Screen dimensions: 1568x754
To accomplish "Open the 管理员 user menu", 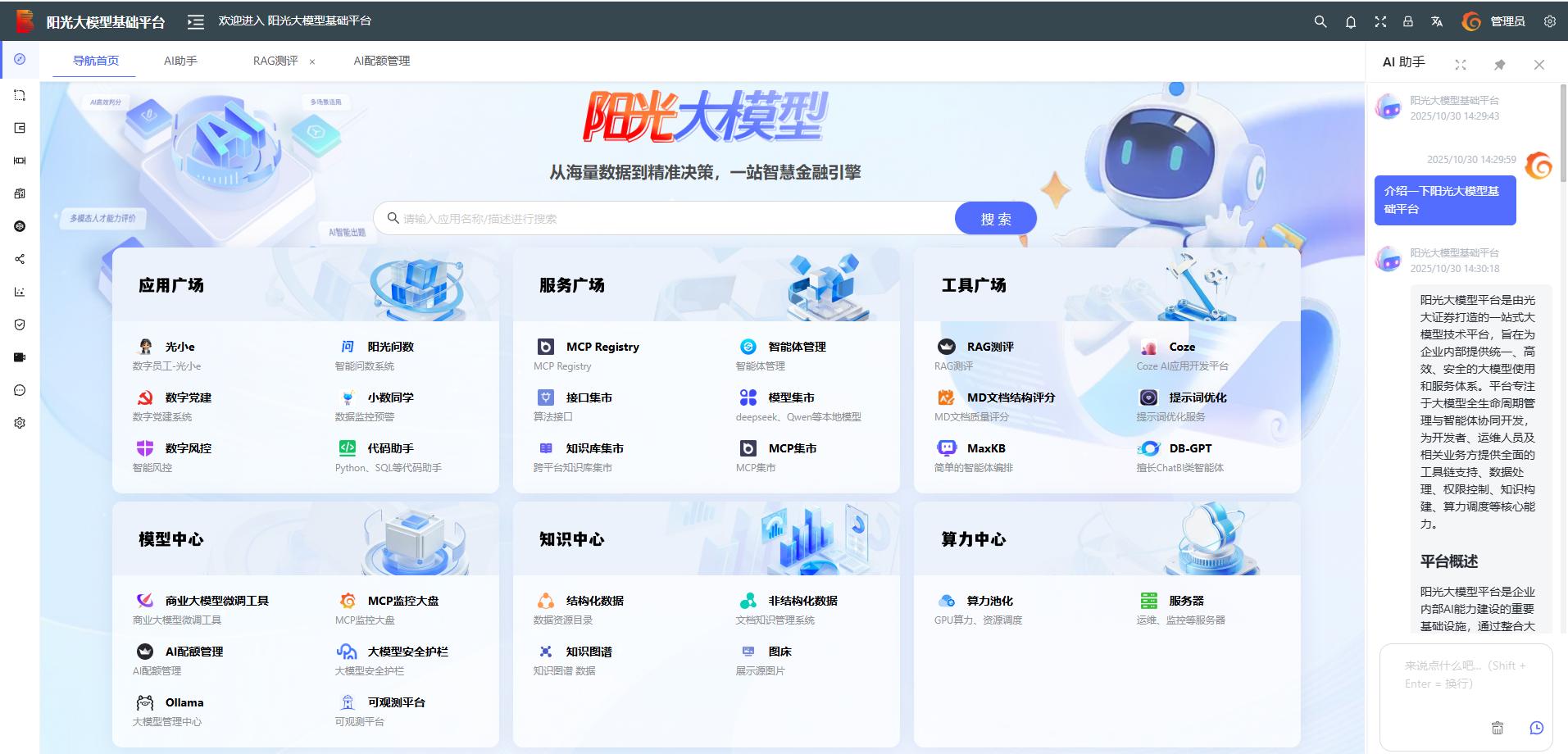I will pyautogui.click(x=1493, y=21).
